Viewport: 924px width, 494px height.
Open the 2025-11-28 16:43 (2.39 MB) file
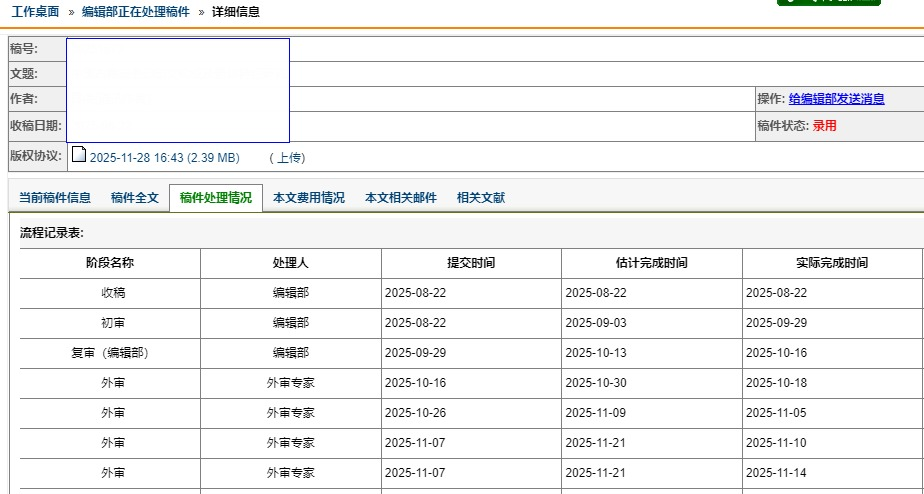[x=164, y=157]
